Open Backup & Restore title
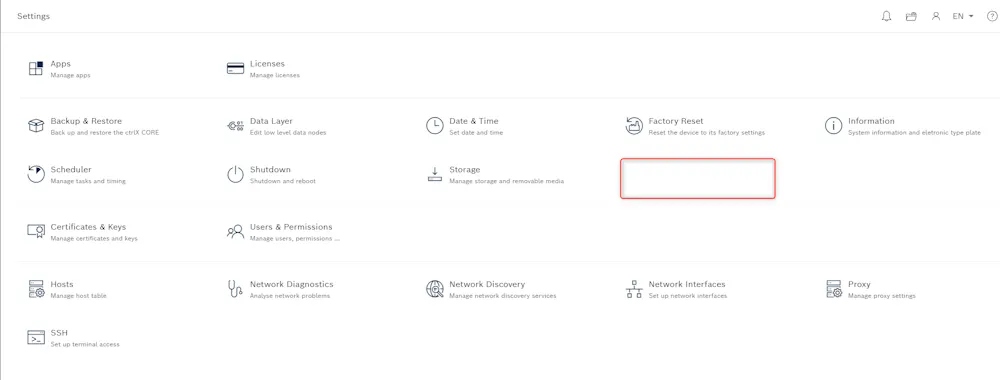This screenshot has height=380, width=1000. pyautogui.click(x=86, y=121)
